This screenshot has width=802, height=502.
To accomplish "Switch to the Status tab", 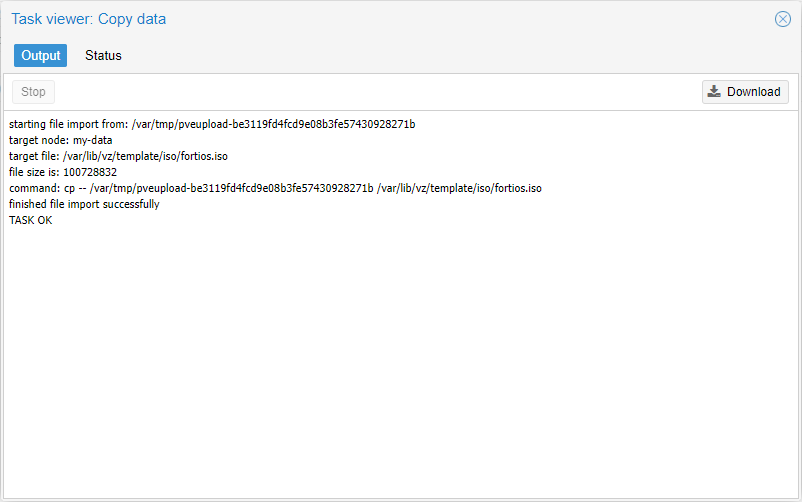I will click(103, 55).
